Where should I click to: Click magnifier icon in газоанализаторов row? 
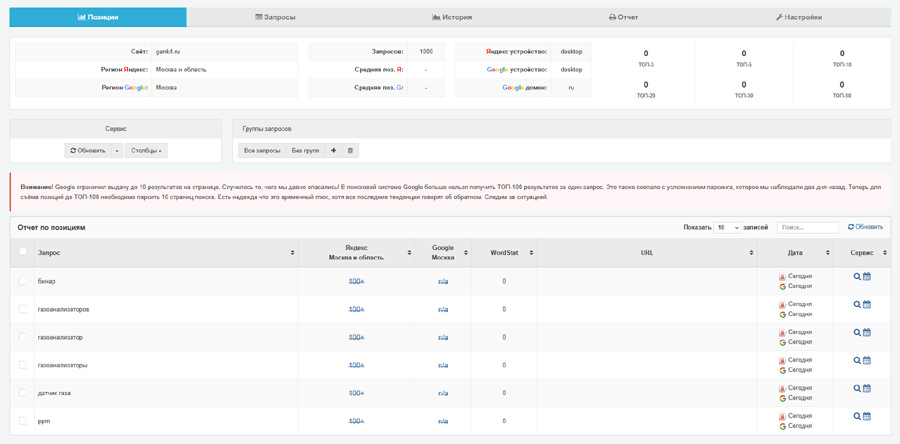[857, 304]
